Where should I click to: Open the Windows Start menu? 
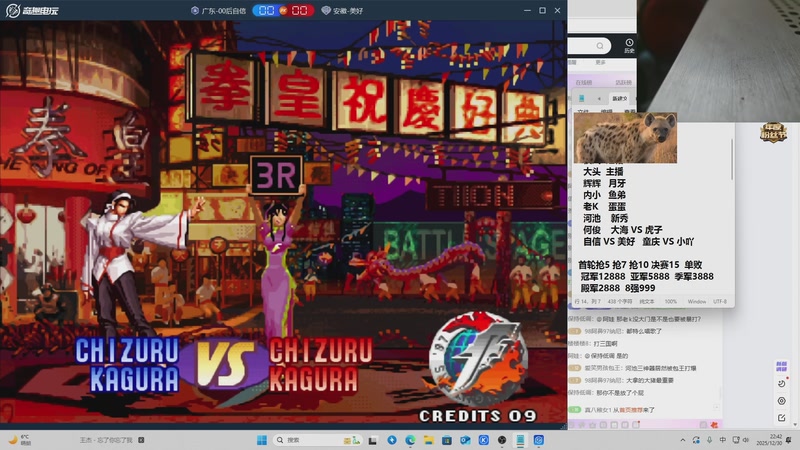[262, 440]
